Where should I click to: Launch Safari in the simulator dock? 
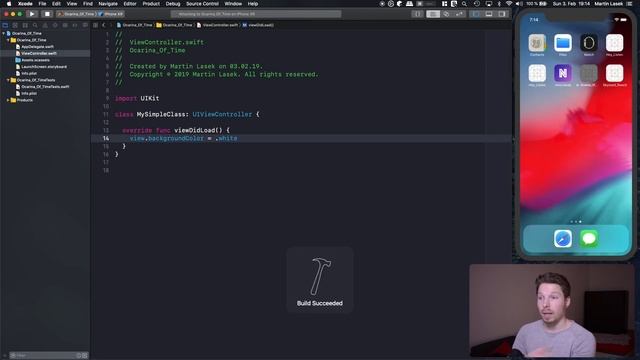[x=563, y=238]
